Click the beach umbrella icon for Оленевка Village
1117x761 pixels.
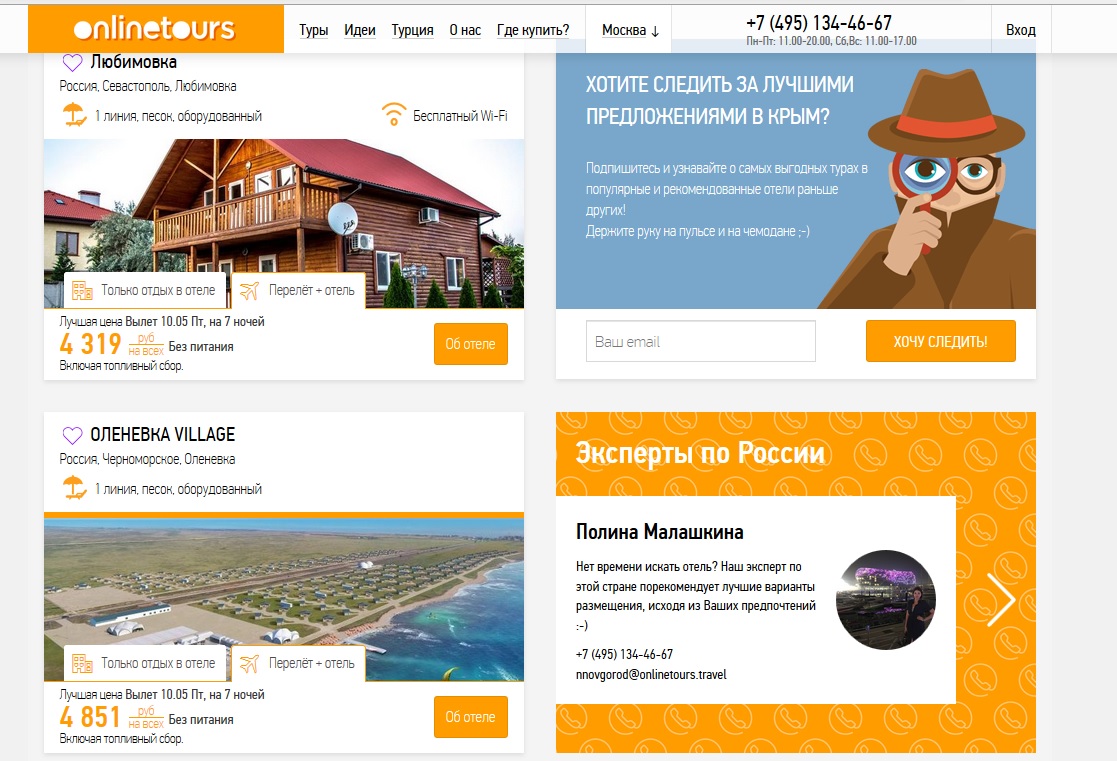pyautogui.click(x=74, y=488)
